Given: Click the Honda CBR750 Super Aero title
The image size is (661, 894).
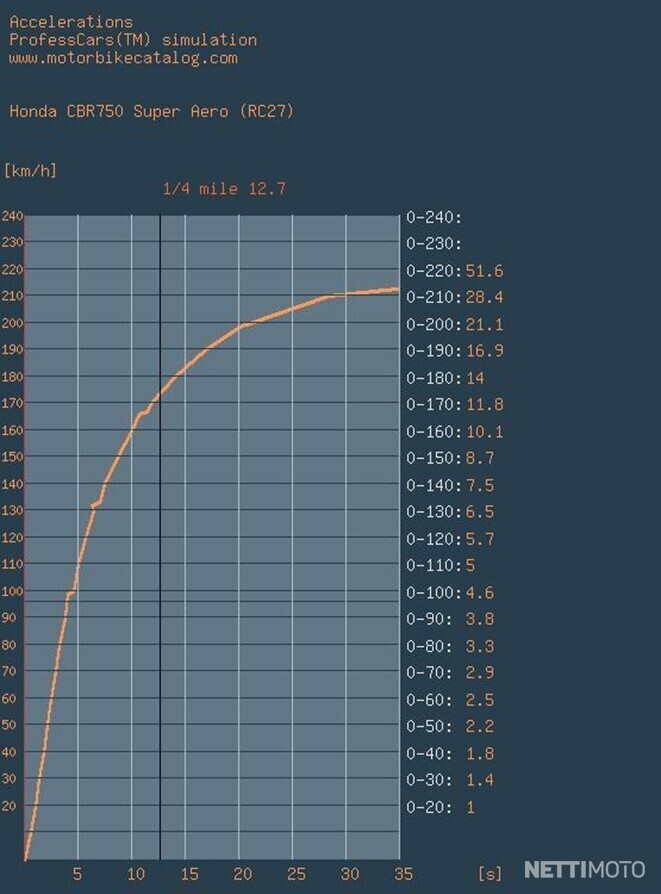Looking at the screenshot, I should pyautogui.click(x=151, y=112).
